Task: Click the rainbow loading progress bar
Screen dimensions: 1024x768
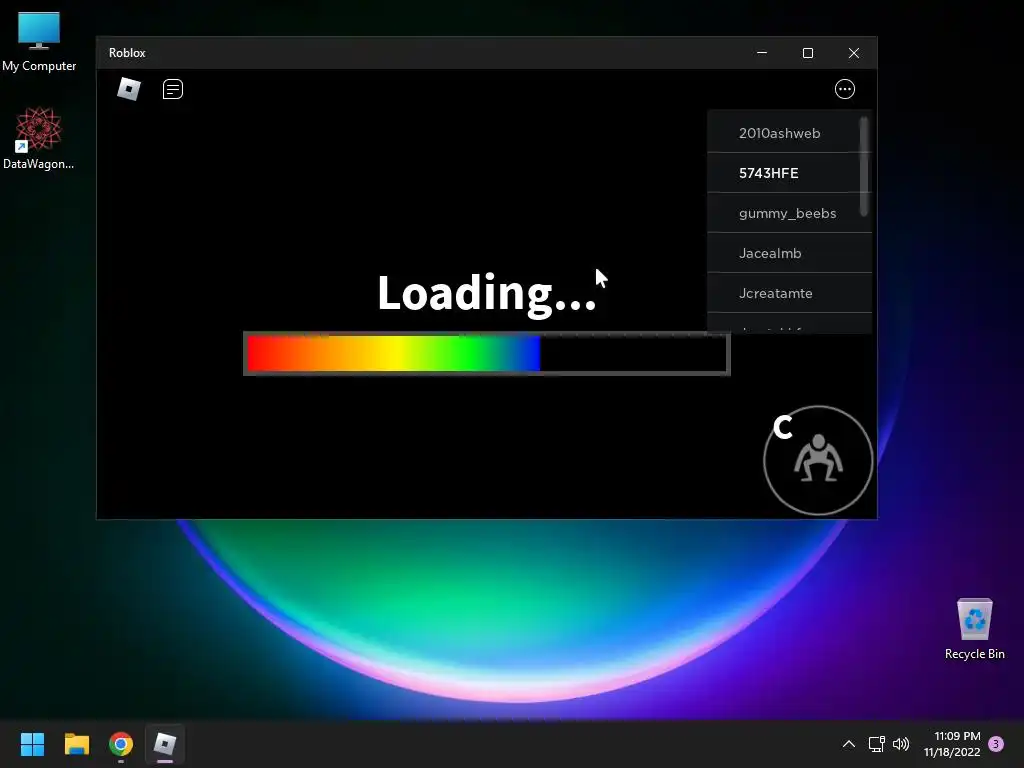Action: (487, 353)
